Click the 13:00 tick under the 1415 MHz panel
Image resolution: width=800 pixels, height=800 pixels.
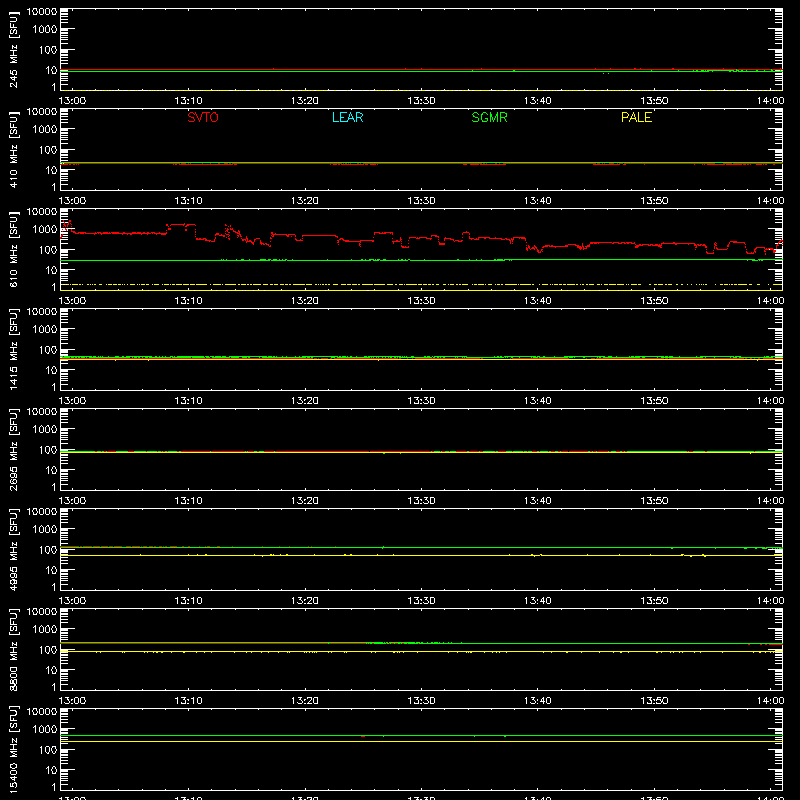[72, 401]
